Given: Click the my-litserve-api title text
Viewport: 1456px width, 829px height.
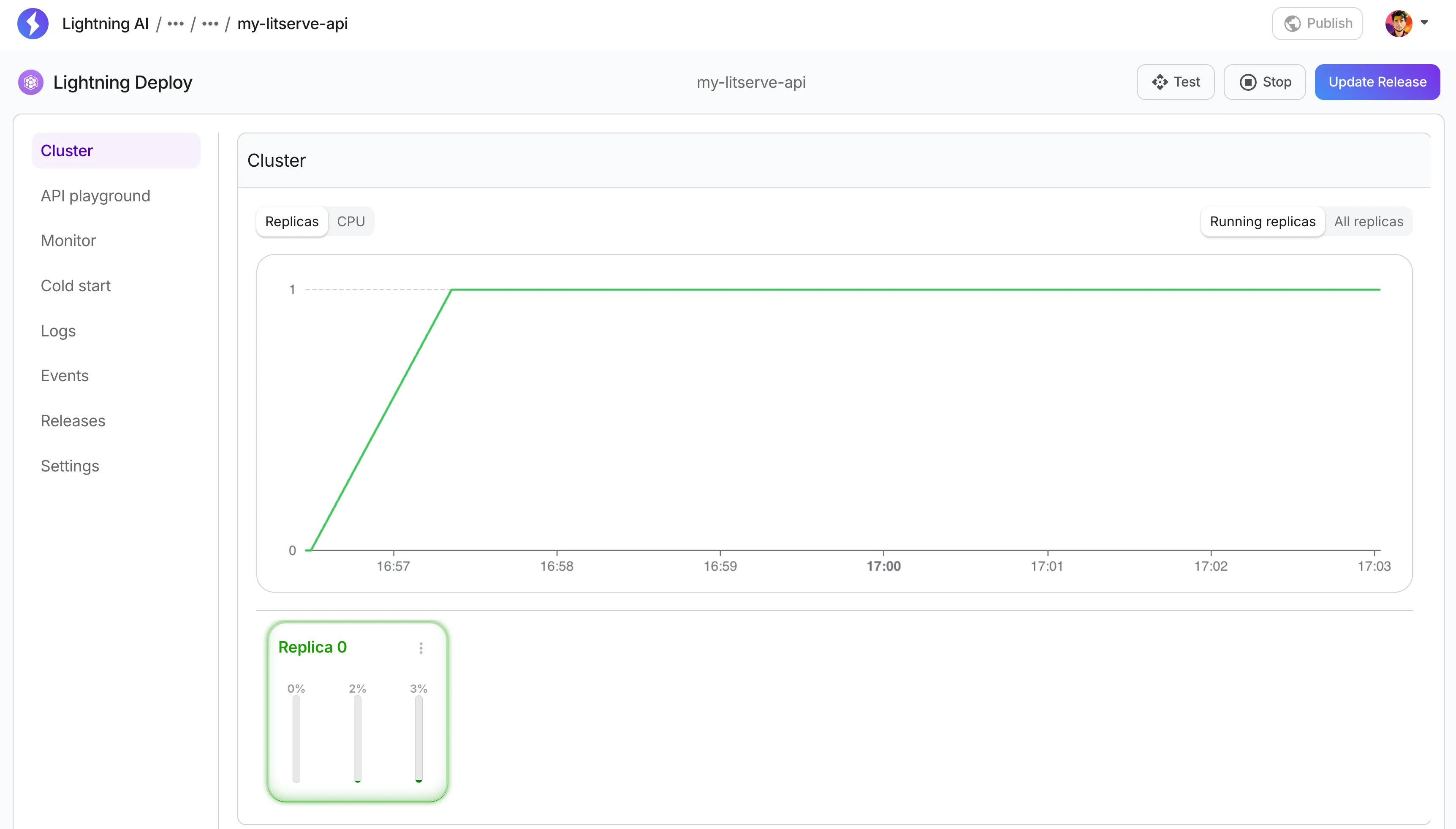Looking at the screenshot, I should pos(750,83).
